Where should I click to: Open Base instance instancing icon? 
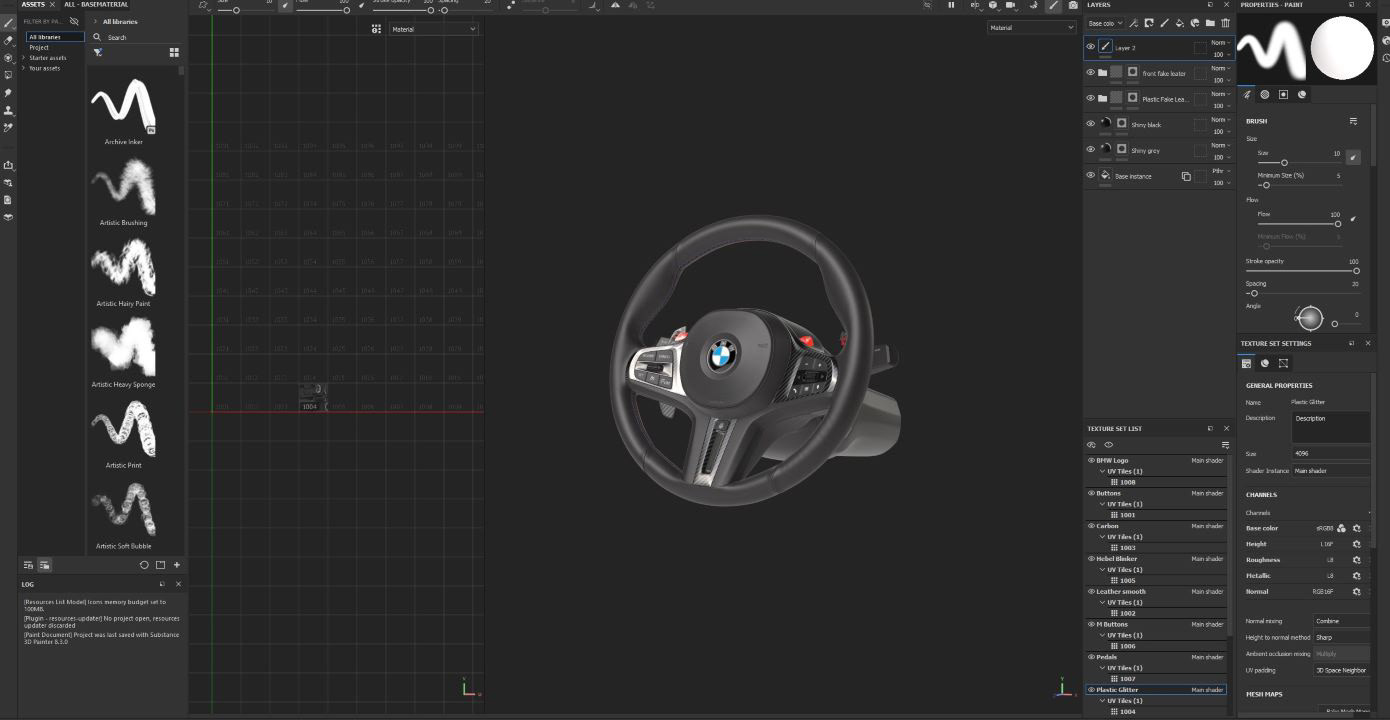1186,176
